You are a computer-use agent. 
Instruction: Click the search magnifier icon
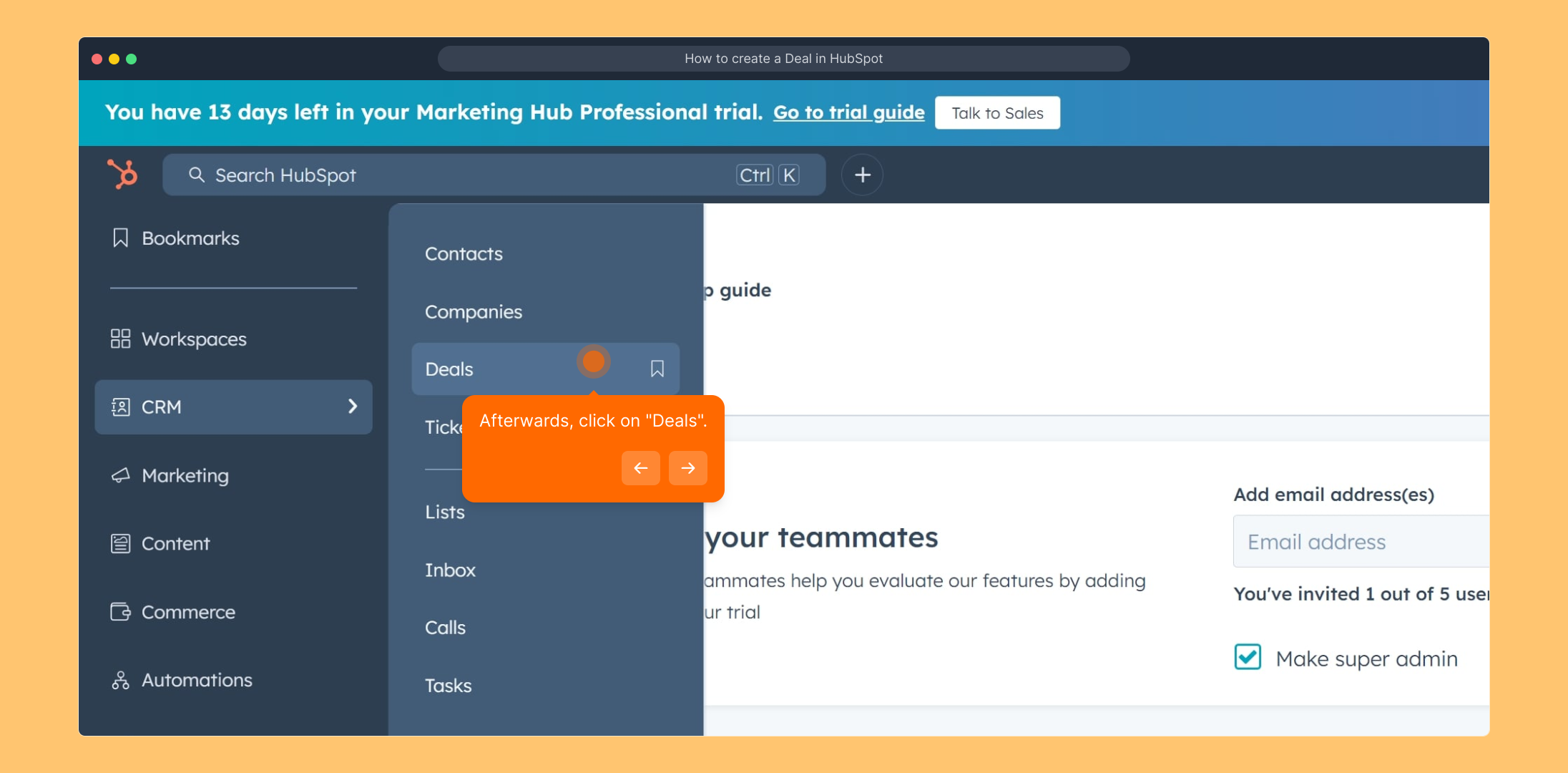196,175
